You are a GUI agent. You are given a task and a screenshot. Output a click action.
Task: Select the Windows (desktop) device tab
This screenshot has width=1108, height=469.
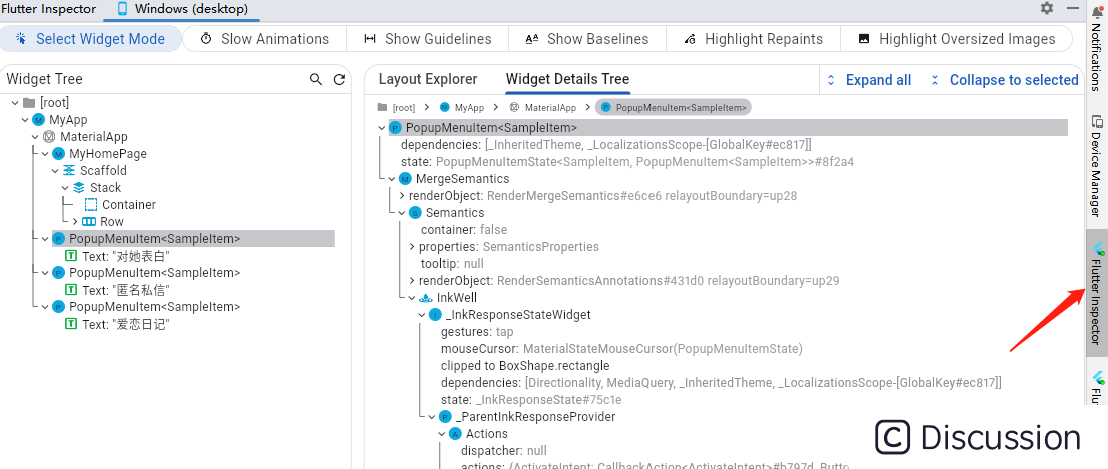[182, 9]
